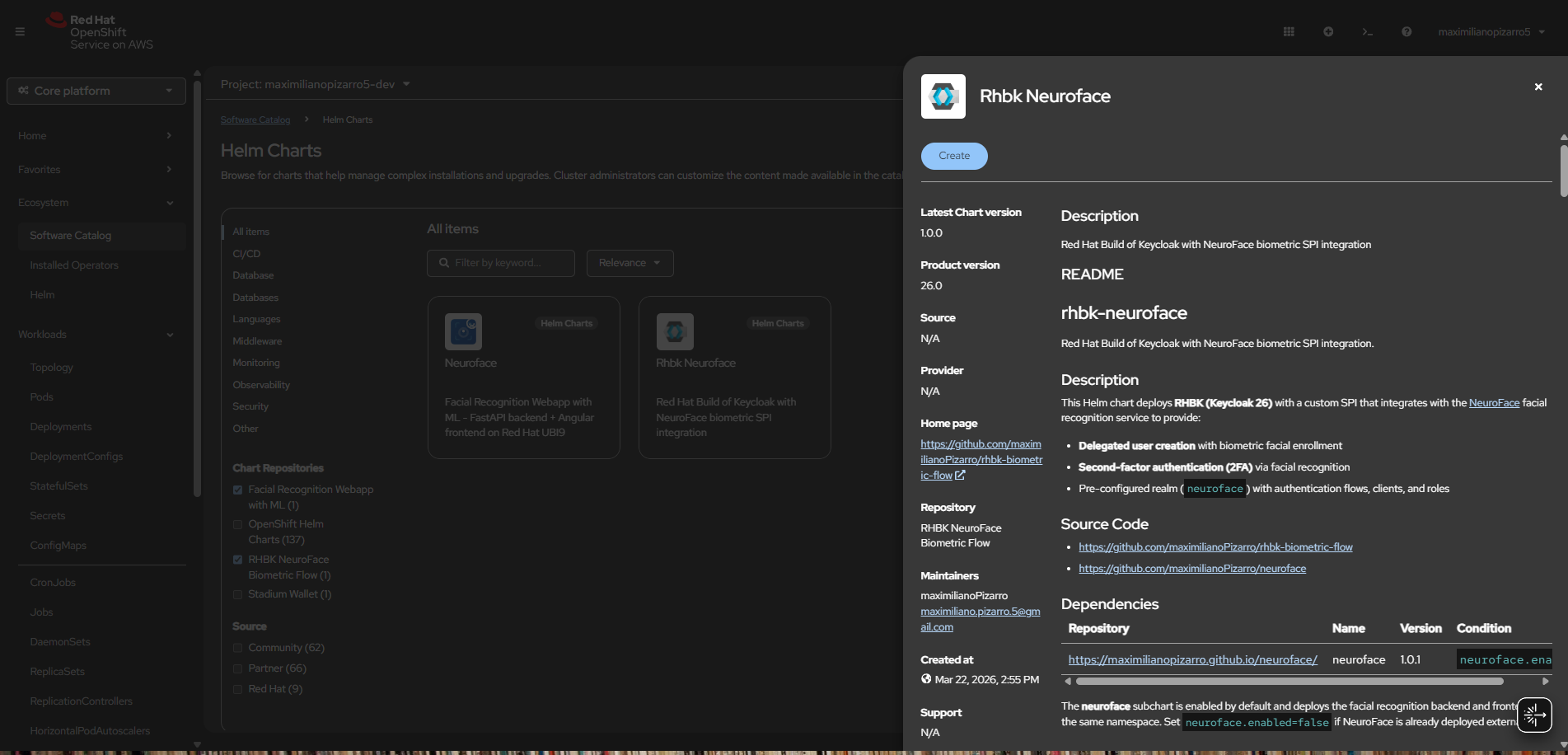Click the plus import icon in header
This screenshot has width=1568, height=755.
(1328, 32)
